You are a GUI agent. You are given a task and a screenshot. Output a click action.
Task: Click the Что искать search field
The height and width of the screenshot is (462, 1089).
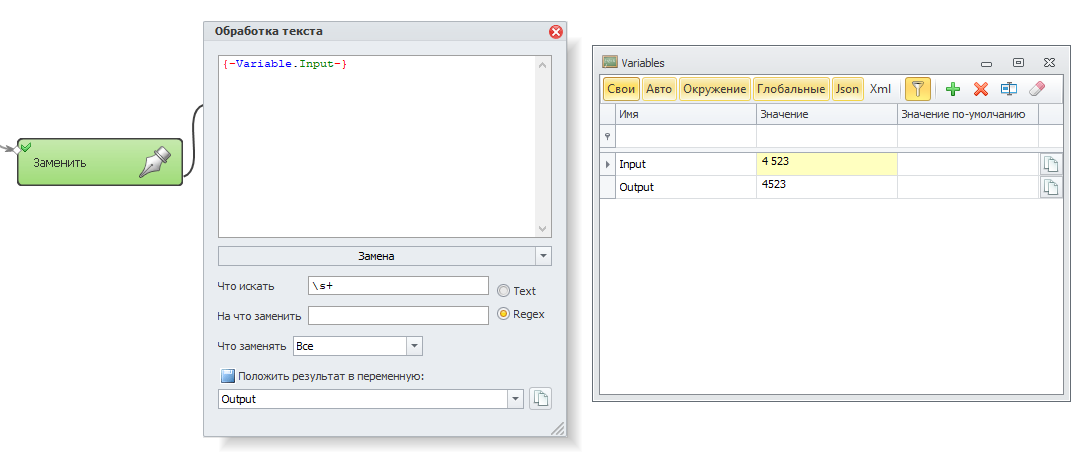(x=397, y=286)
